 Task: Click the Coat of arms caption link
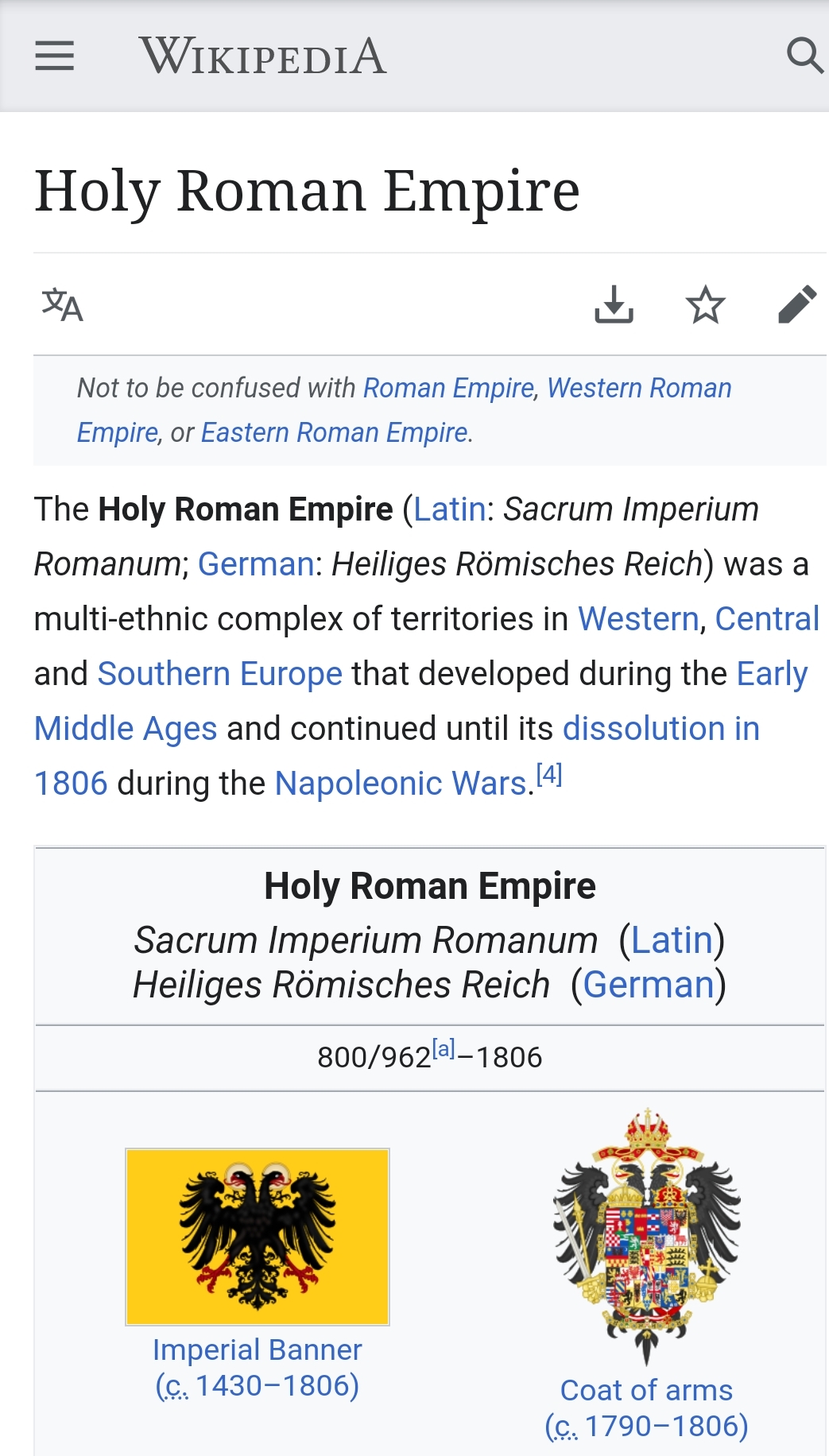[x=646, y=1390]
